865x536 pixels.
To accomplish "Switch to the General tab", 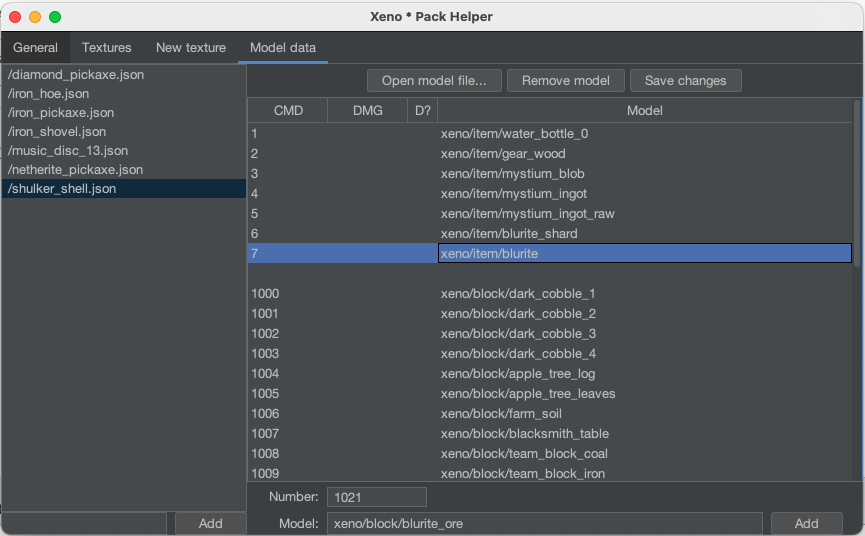I will 35,47.
